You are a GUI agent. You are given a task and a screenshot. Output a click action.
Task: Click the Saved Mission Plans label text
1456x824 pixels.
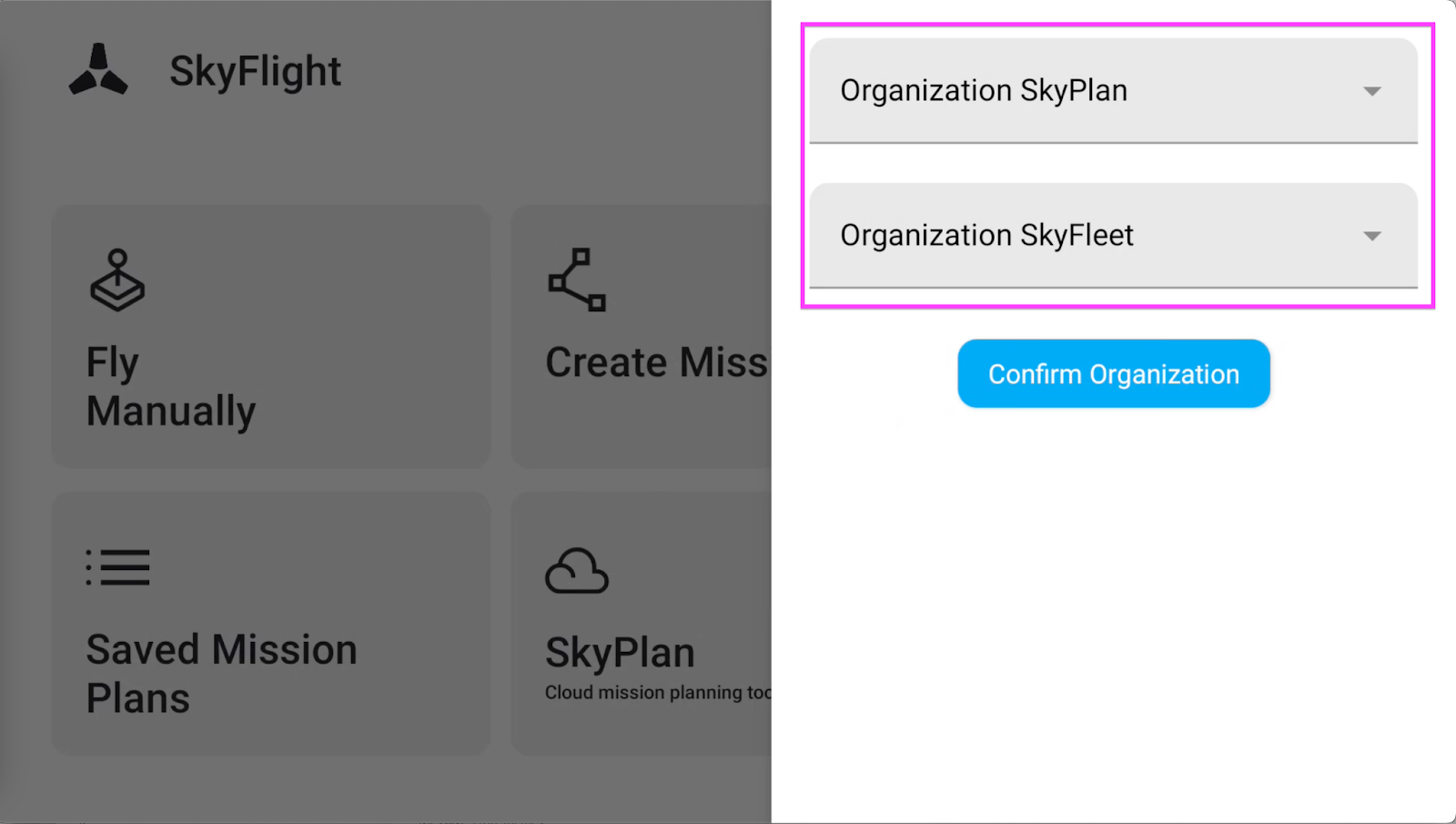[222, 674]
